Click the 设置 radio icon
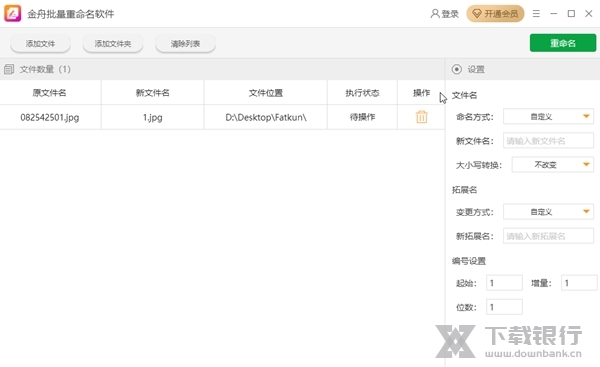The height and width of the screenshot is (367, 600). 457,69
